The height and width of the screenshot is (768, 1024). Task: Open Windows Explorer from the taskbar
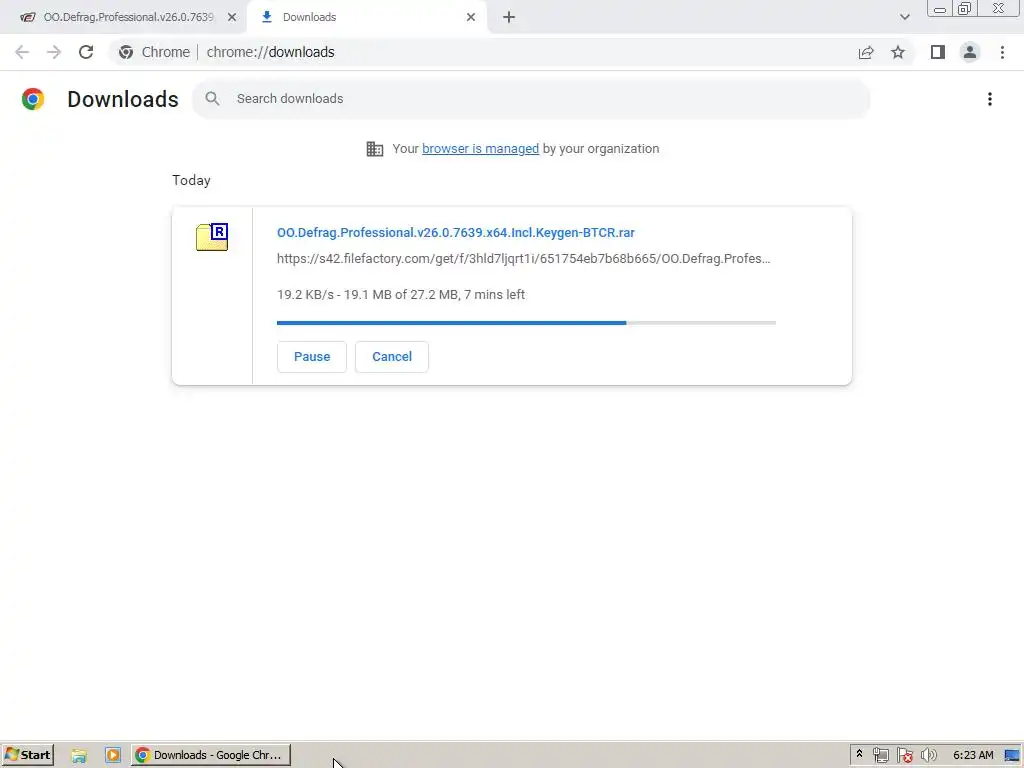[x=79, y=755]
